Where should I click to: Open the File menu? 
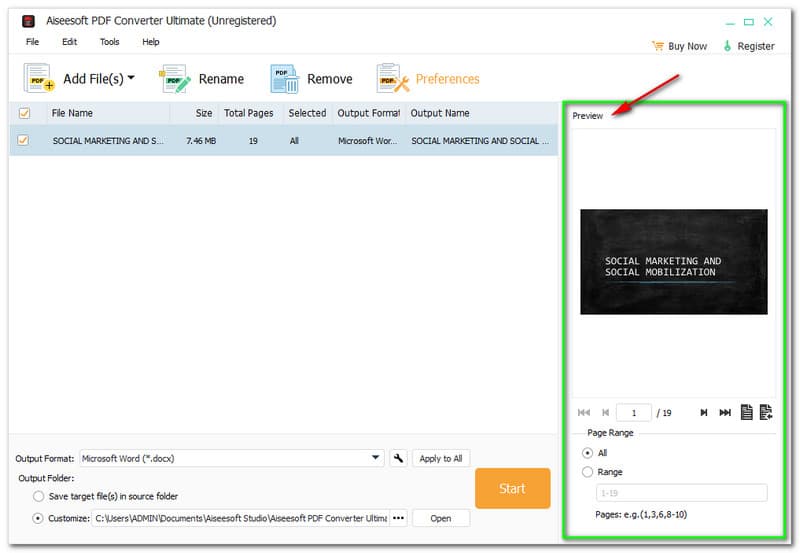tap(33, 42)
